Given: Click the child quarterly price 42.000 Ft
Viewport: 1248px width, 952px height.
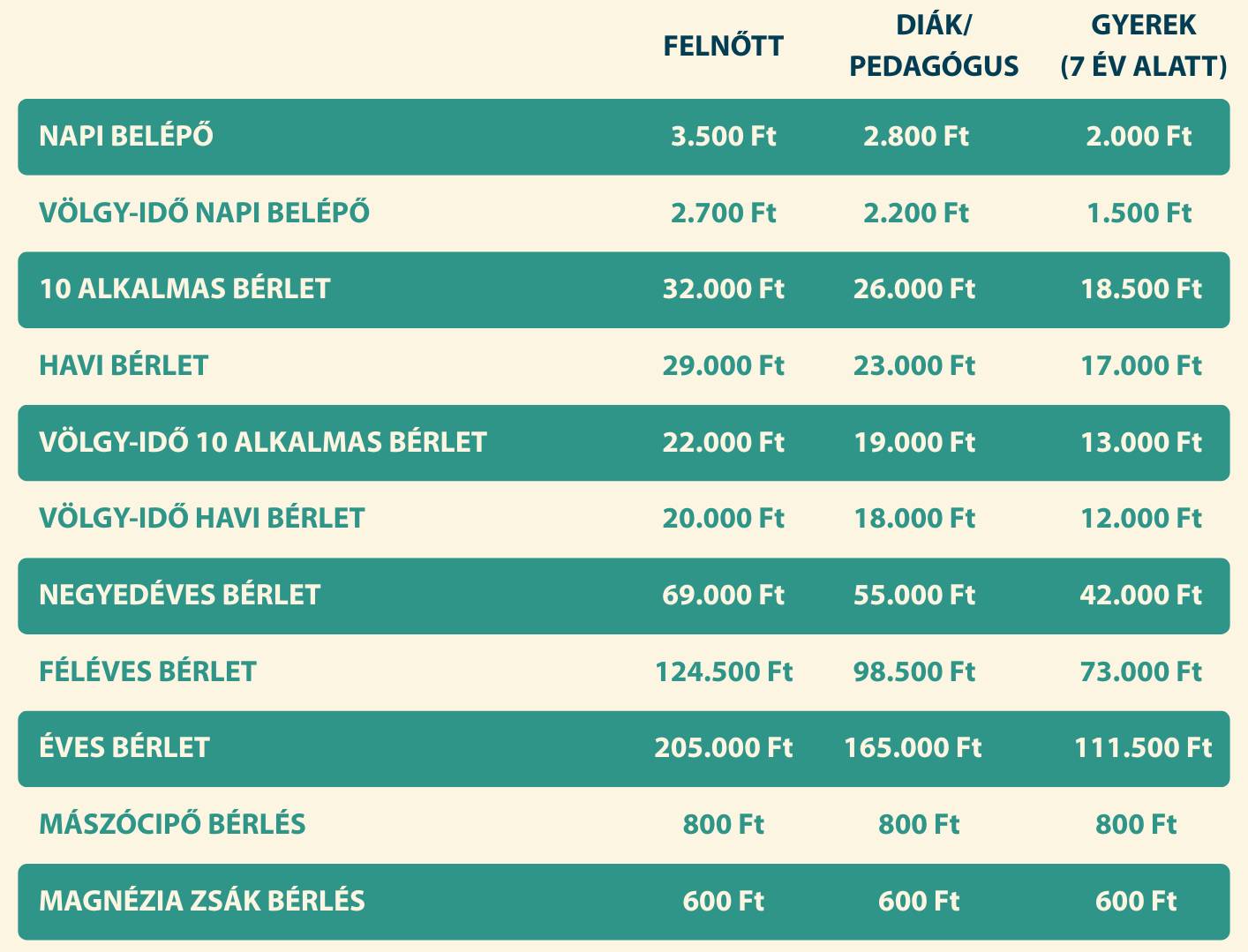Looking at the screenshot, I should 1140,596.
